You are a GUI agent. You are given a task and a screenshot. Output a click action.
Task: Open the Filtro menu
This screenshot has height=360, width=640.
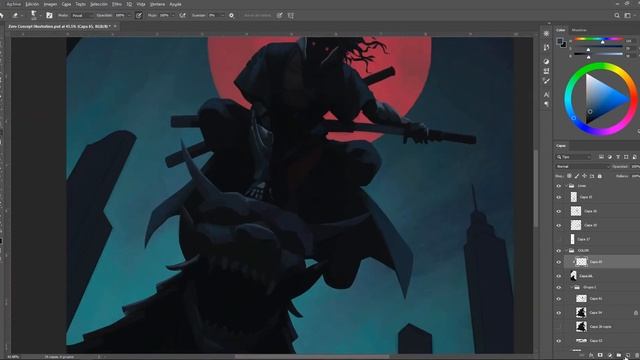tap(117, 4)
